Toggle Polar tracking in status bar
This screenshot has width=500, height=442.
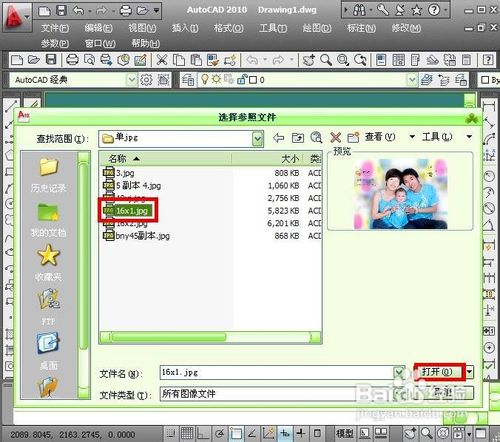[x=219, y=433]
